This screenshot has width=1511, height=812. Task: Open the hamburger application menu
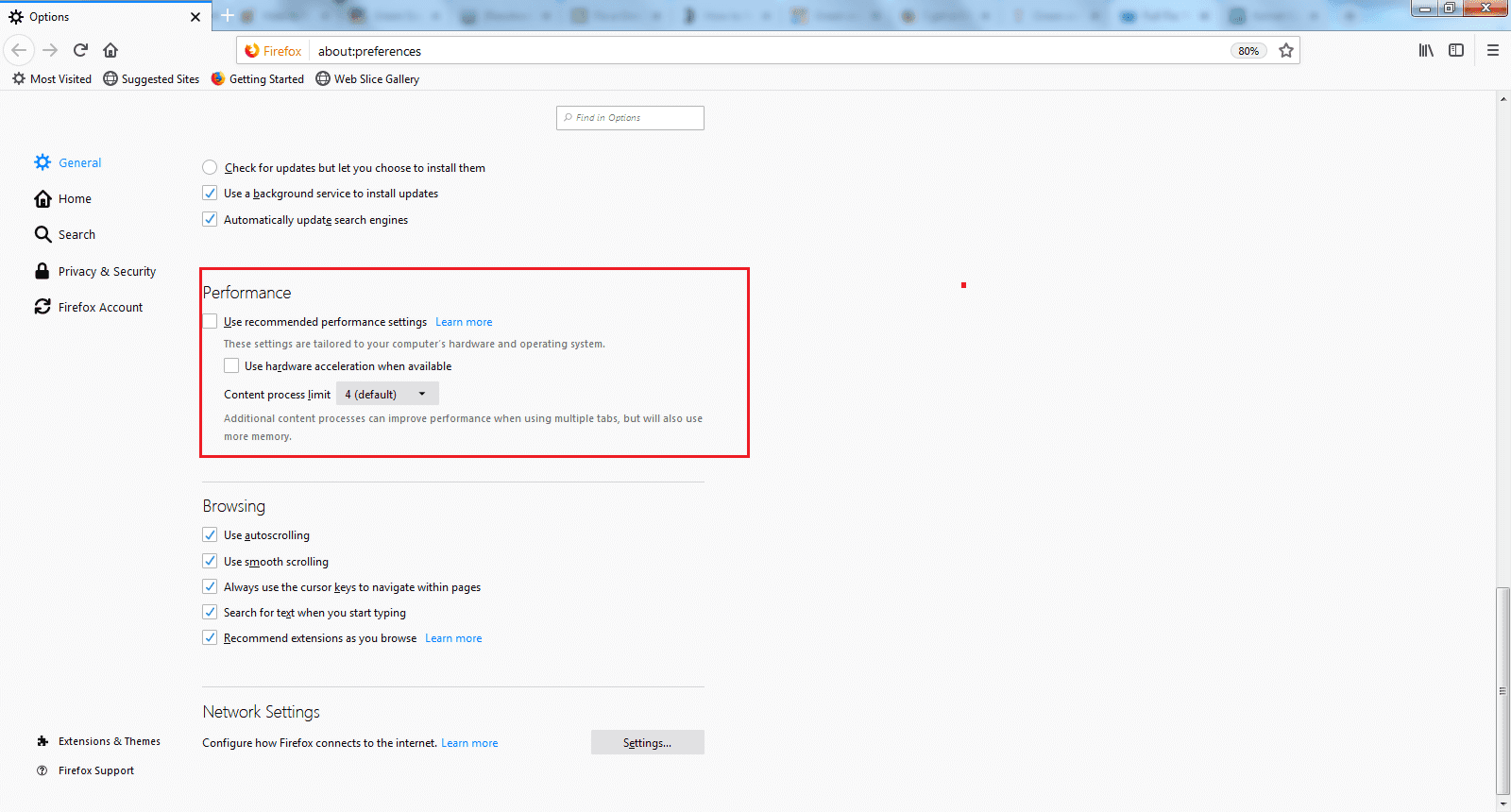click(1492, 50)
